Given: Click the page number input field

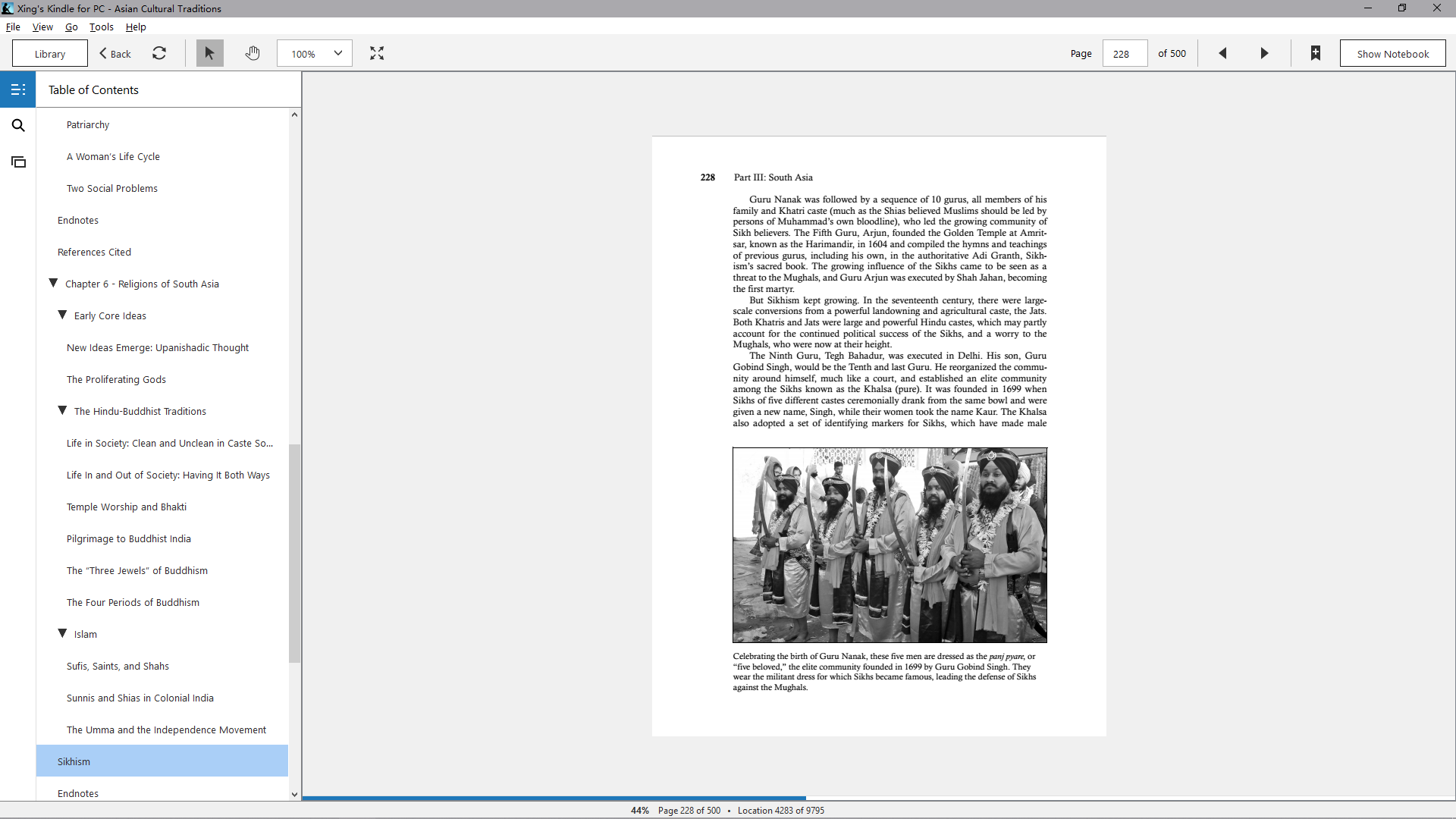Looking at the screenshot, I should tap(1125, 53).
